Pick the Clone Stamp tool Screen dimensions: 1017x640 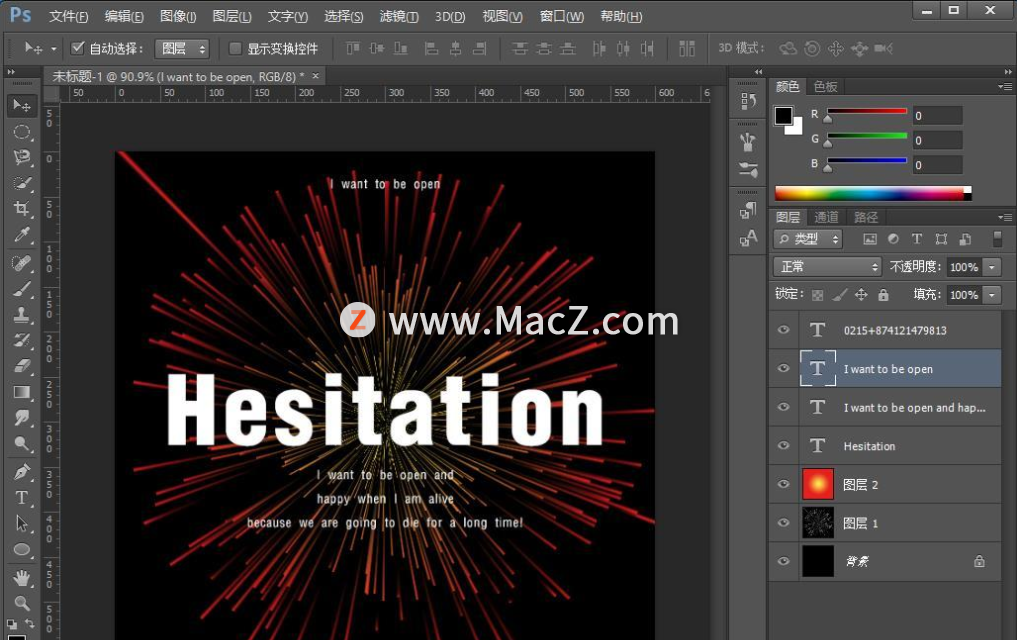point(21,315)
